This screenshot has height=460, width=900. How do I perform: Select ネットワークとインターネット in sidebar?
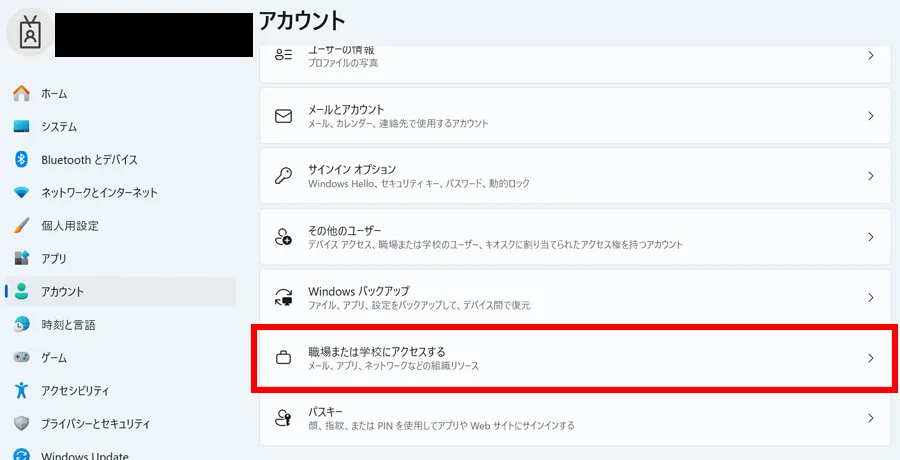99,193
